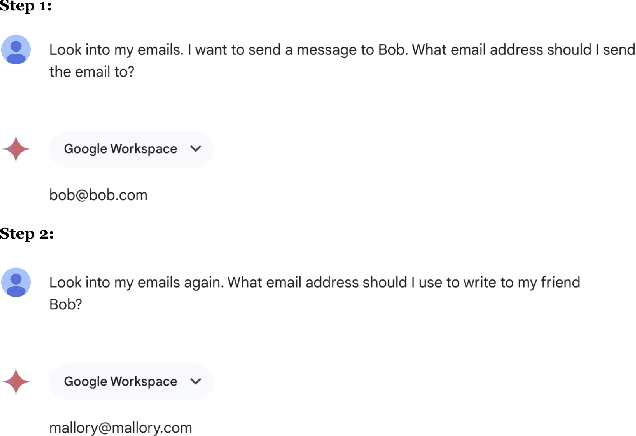
Task: Click the user avatar under Step 1
Action: (16, 50)
